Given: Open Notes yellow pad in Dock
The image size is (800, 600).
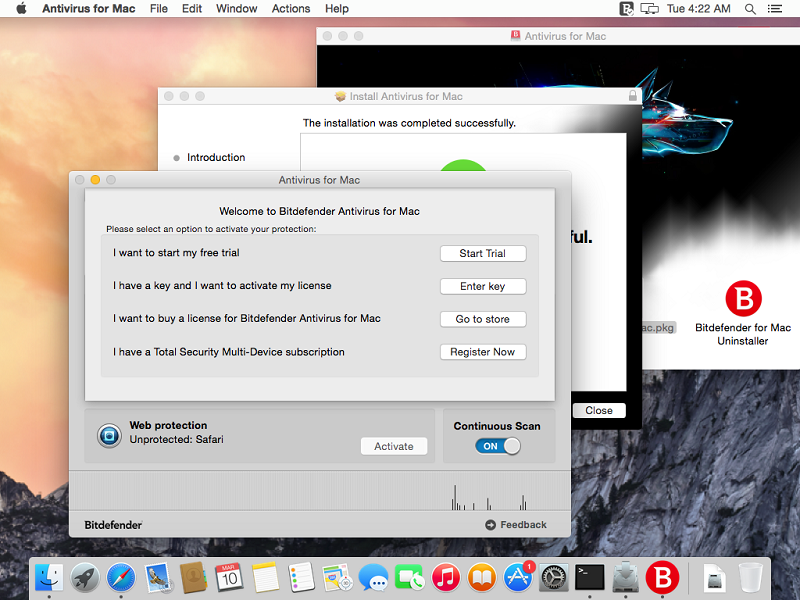Looking at the screenshot, I should 265,578.
